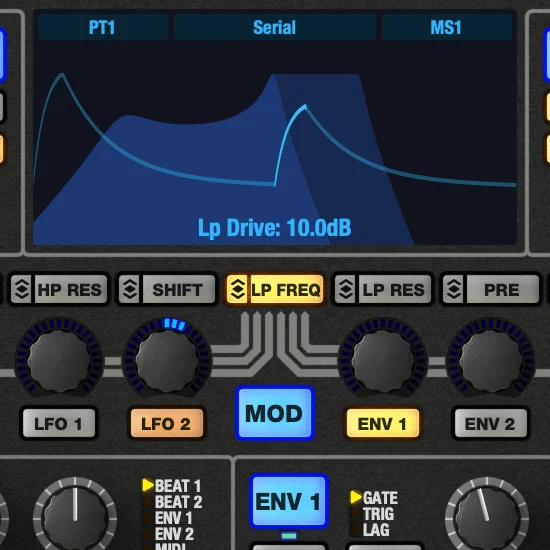Screen dimensions: 550x550
Task: Click the stepper arrows beside LP RES
Action: click(346, 289)
